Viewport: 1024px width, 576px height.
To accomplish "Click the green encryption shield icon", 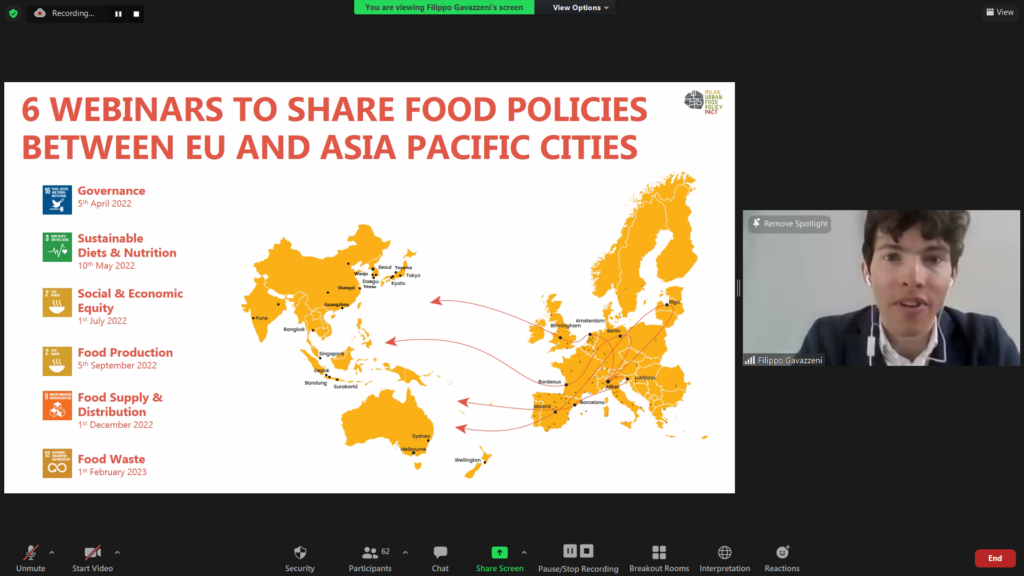I will click(13, 13).
